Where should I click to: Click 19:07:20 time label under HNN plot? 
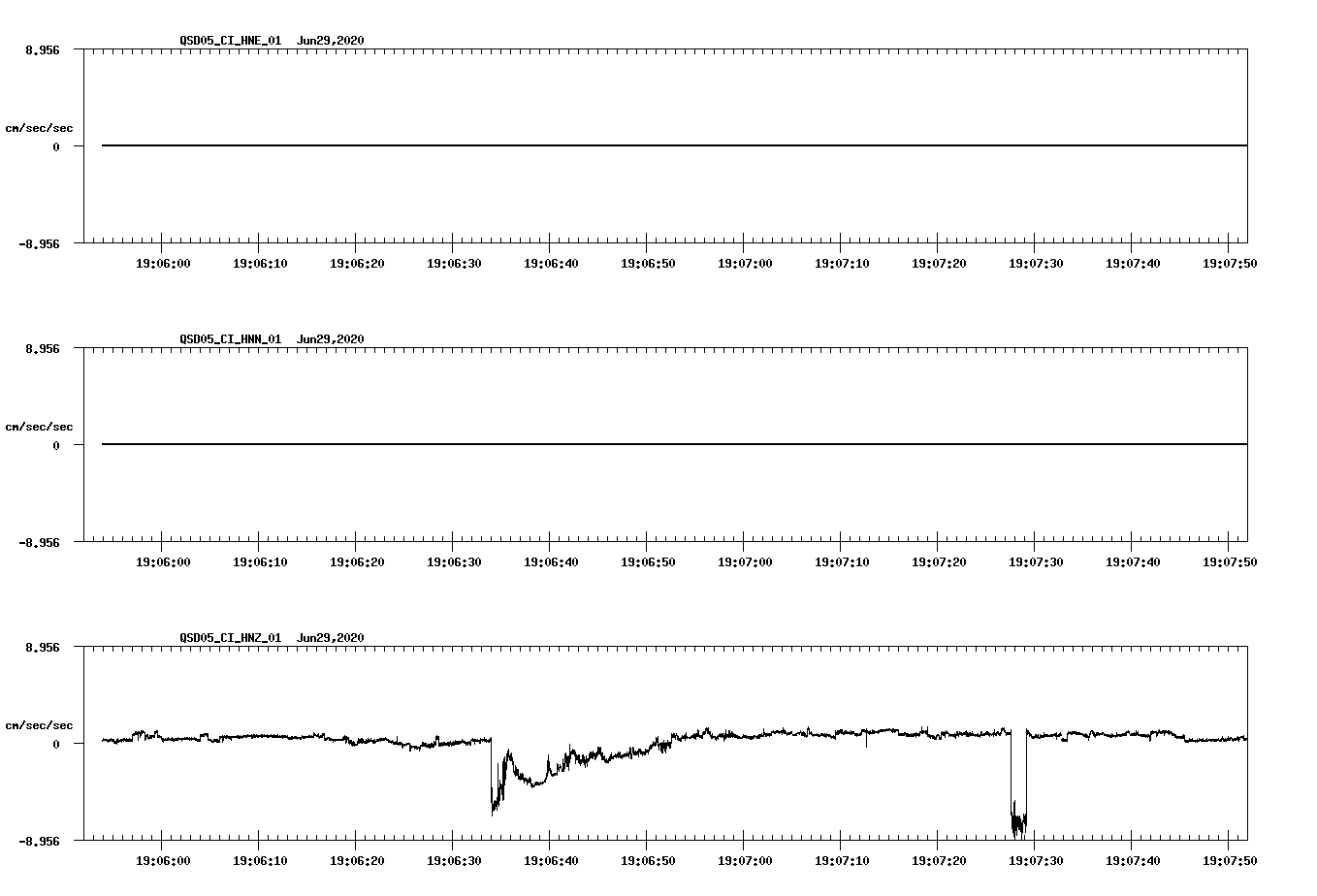[x=939, y=562]
